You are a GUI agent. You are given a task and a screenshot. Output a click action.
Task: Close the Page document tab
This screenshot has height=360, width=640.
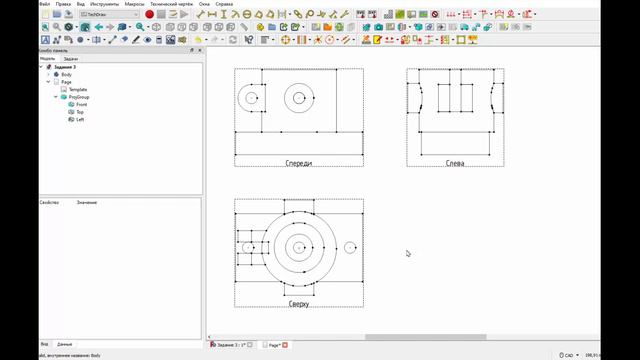[x=285, y=345]
